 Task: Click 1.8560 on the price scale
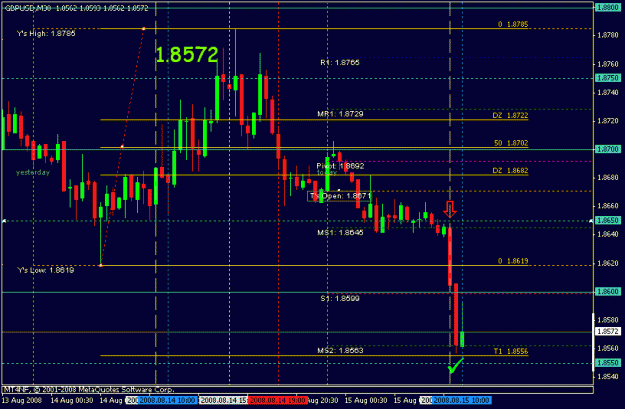608,348
